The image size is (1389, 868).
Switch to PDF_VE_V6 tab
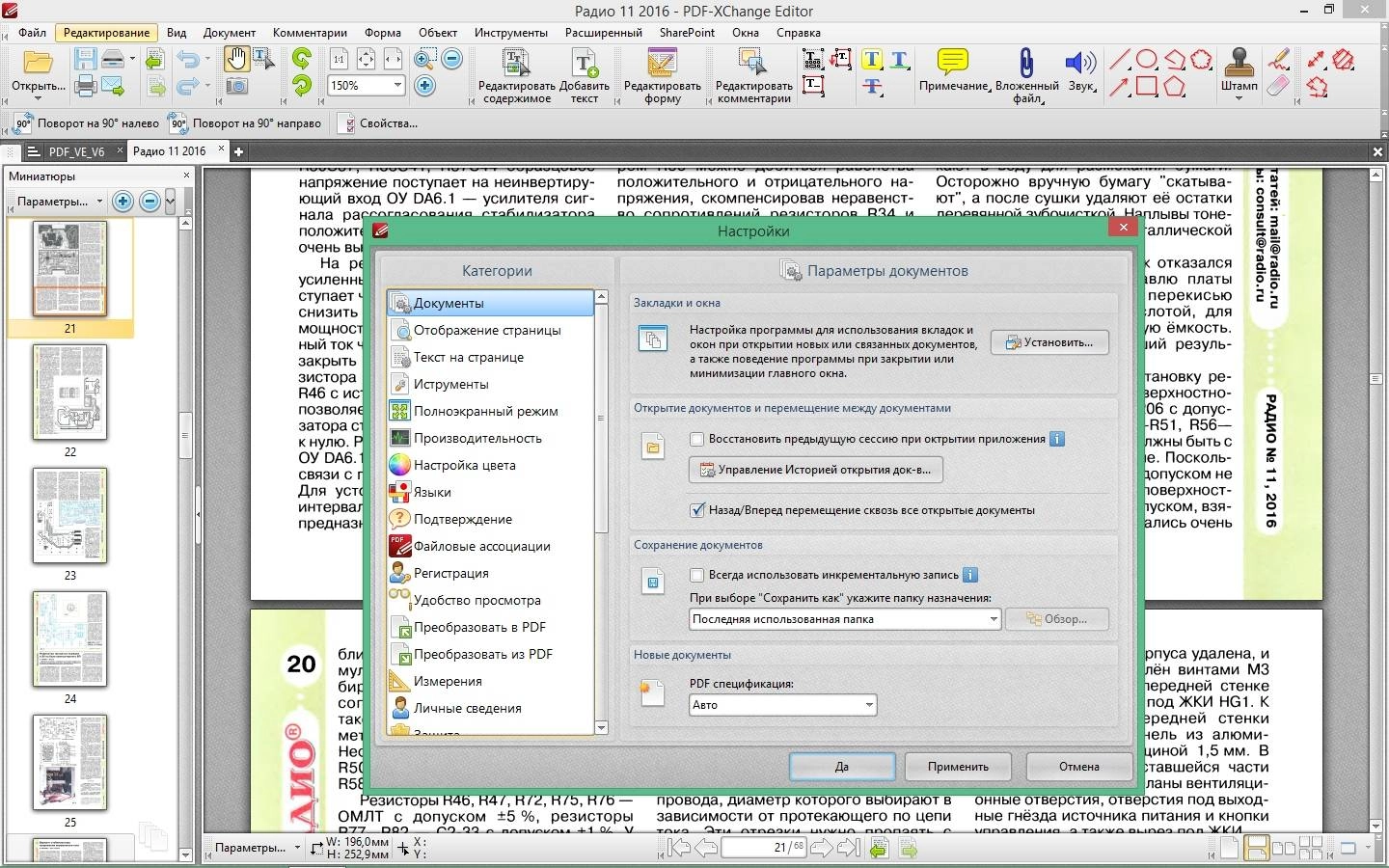pyautogui.click(x=76, y=151)
